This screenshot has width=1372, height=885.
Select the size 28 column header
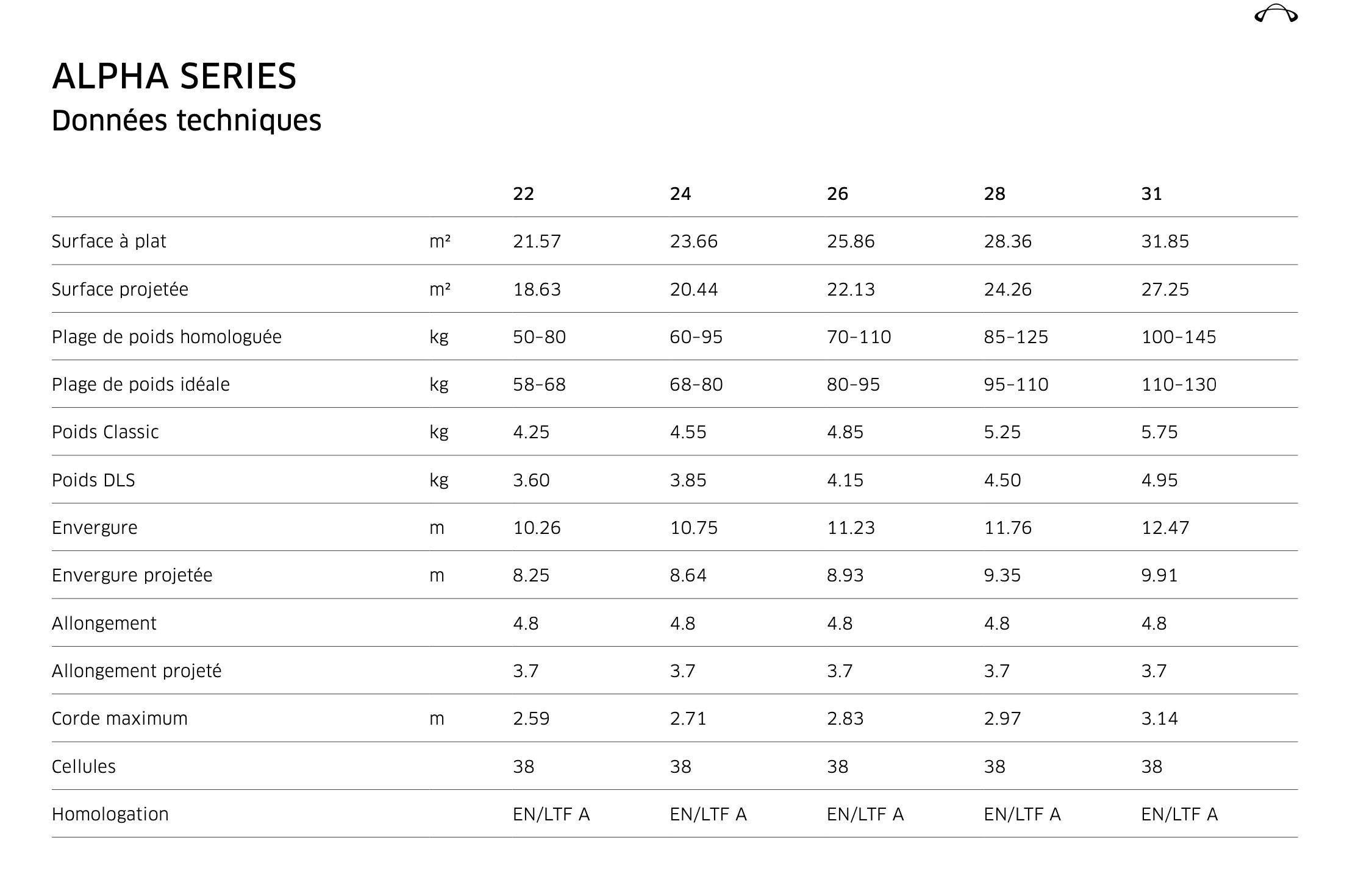tap(995, 194)
